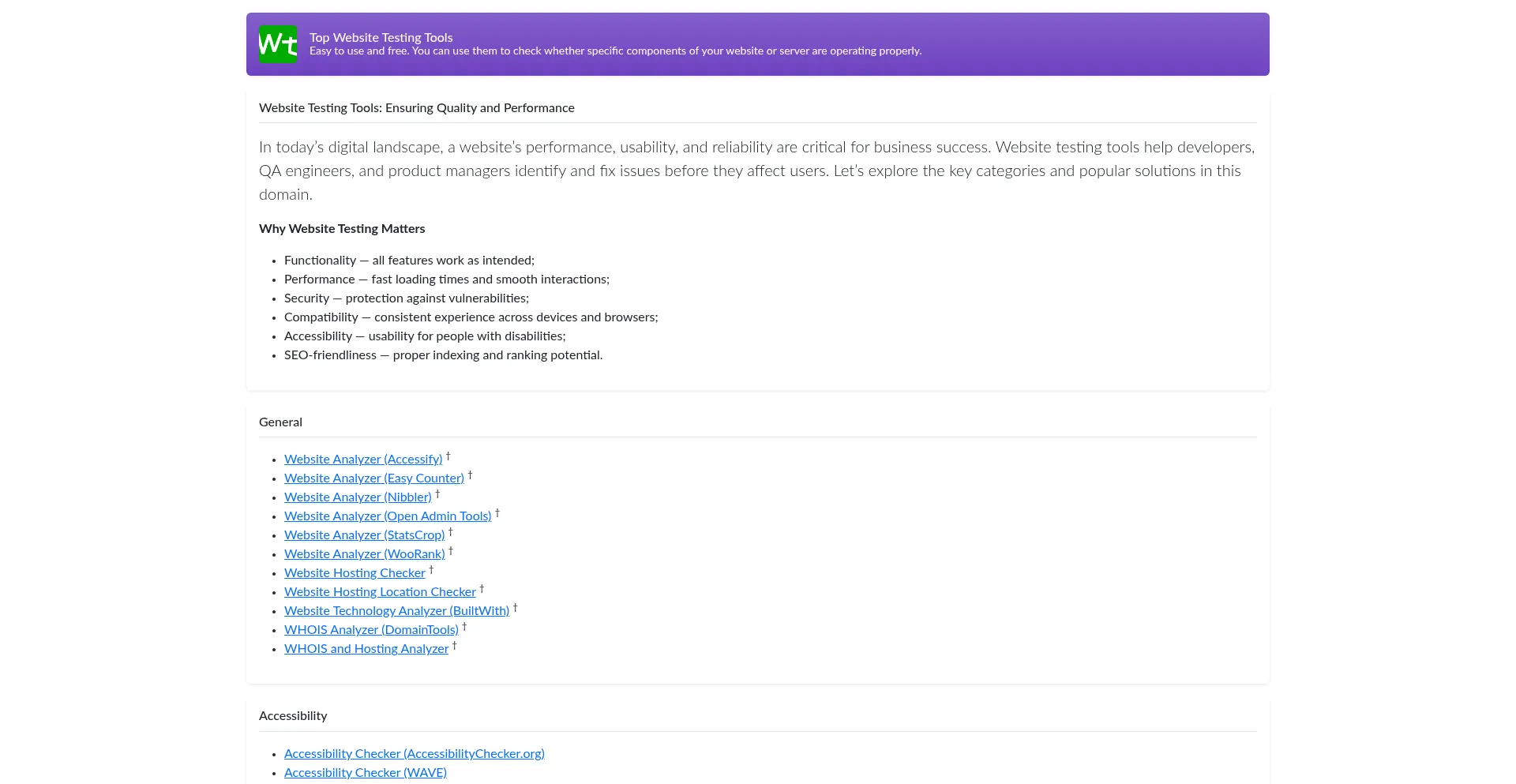Open WHOIS Analyzer (DomainTools)
This screenshot has width=1516, height=784.
click(371, 630)
